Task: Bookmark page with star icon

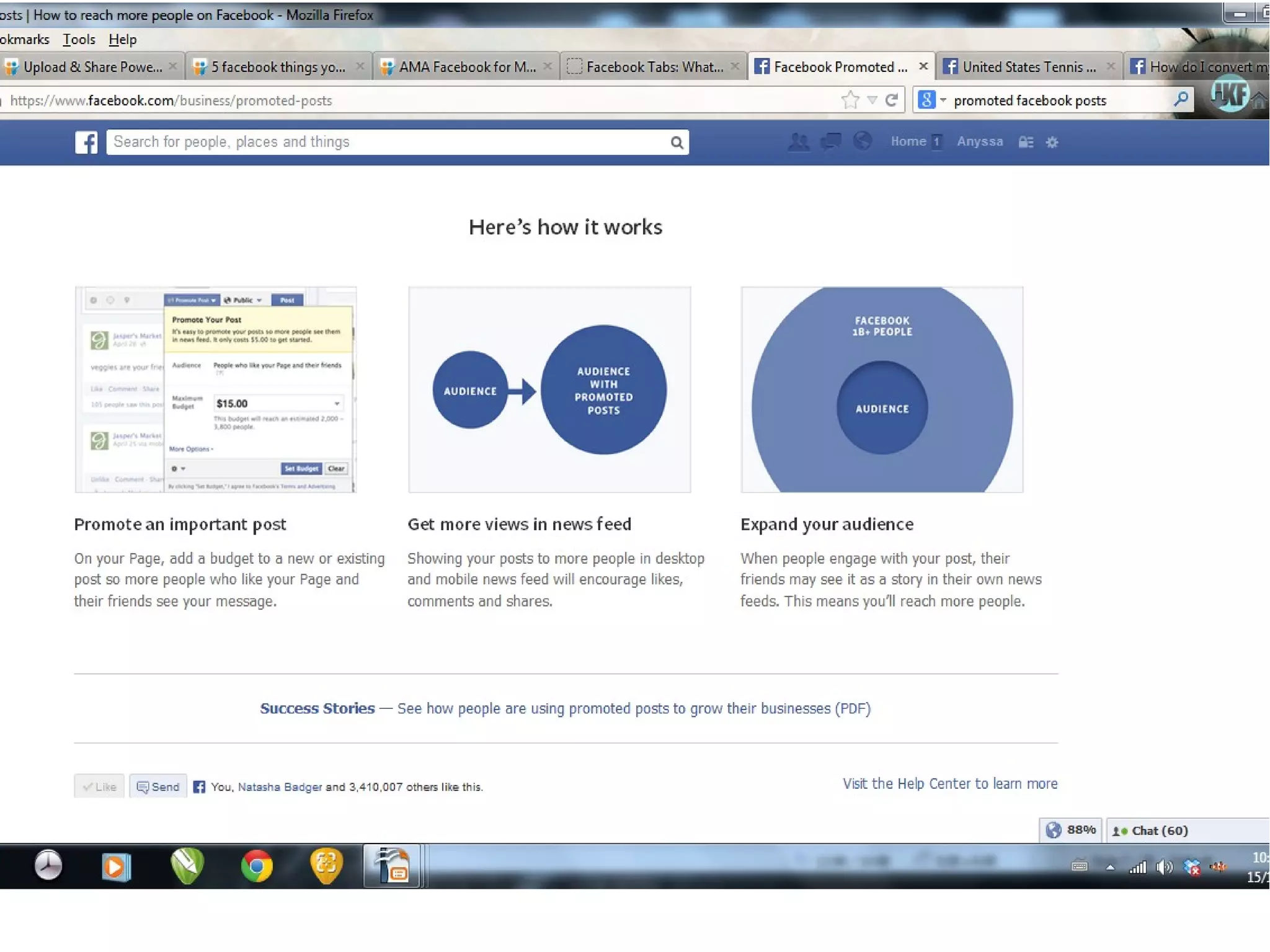Action: (x=850, y=100)
